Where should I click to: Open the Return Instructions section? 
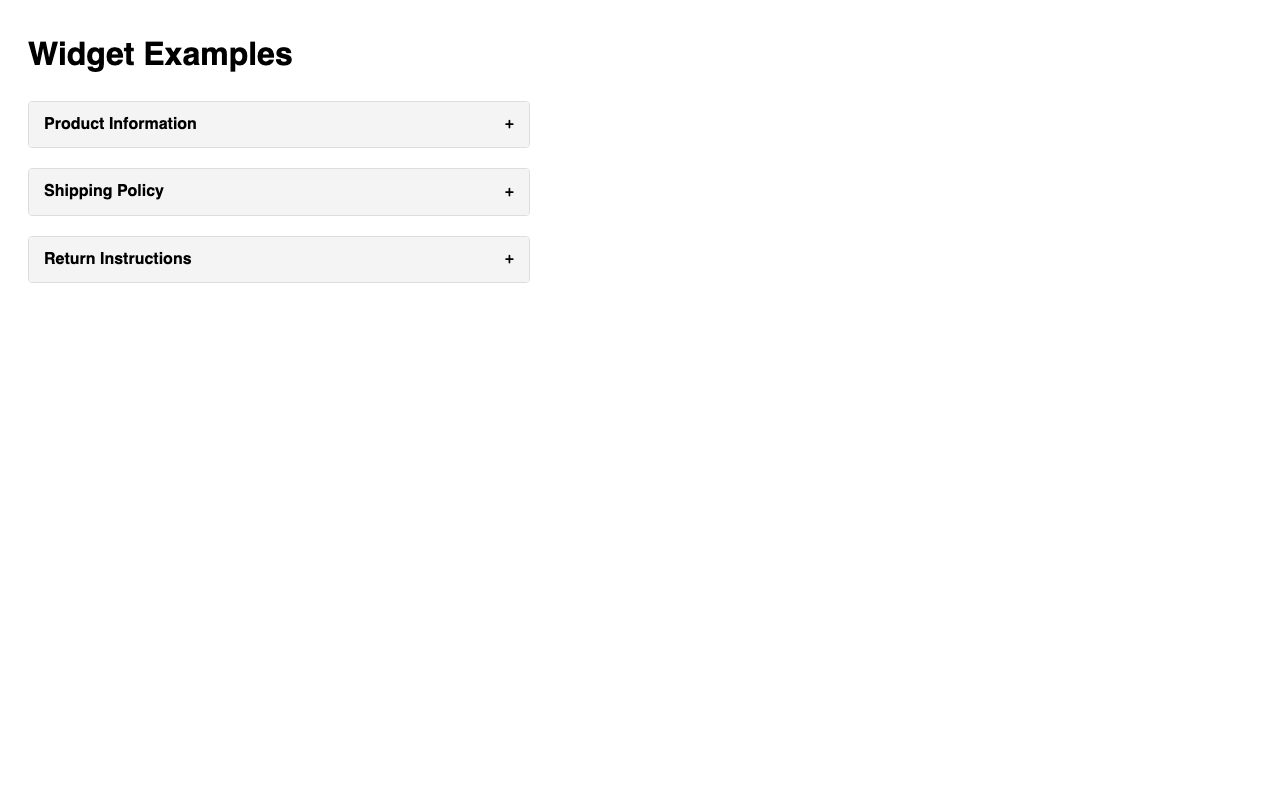(278, 260)
